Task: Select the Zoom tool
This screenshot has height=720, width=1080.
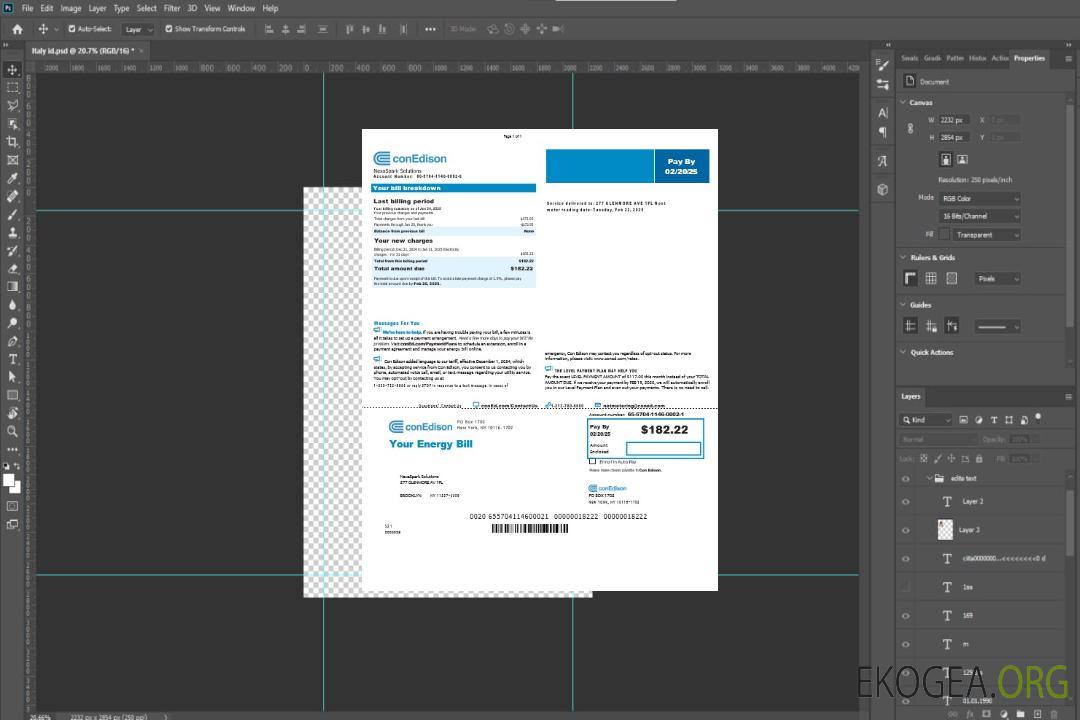Action: 12,431
